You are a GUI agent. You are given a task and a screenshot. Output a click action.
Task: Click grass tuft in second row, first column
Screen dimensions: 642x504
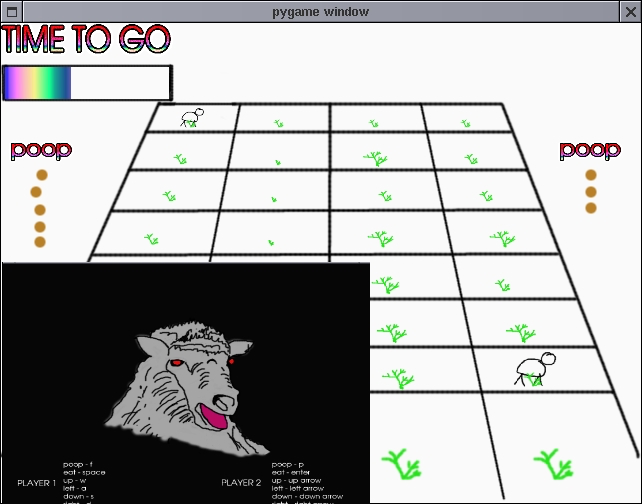[x=180, y=159]
